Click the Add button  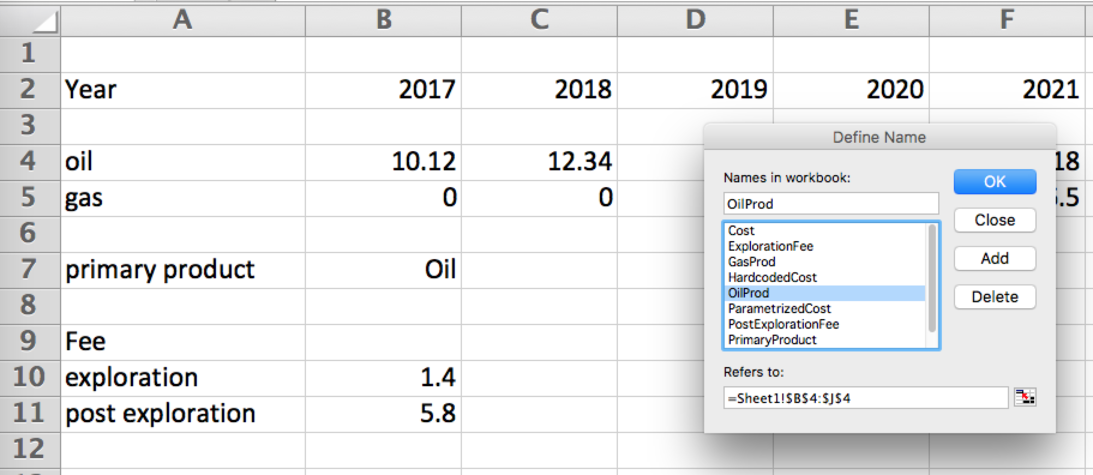[995, 258]
